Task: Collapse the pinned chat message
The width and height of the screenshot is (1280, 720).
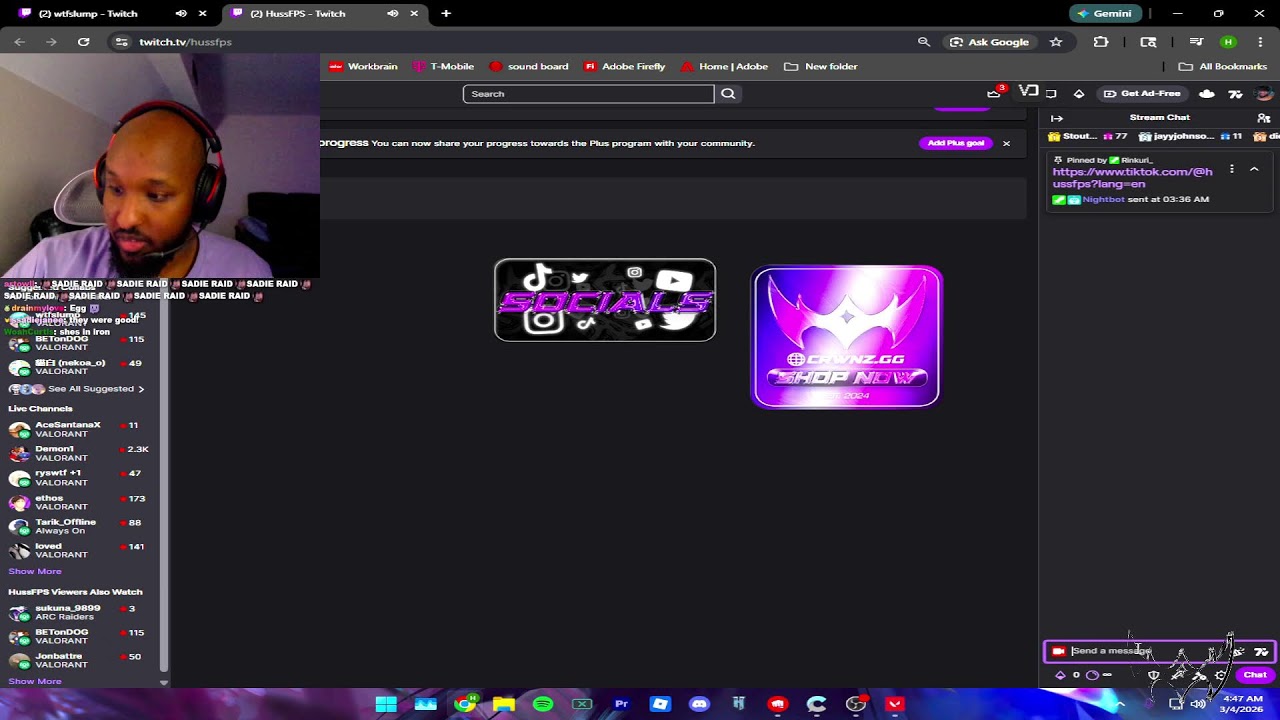Action: point(1254,169)
